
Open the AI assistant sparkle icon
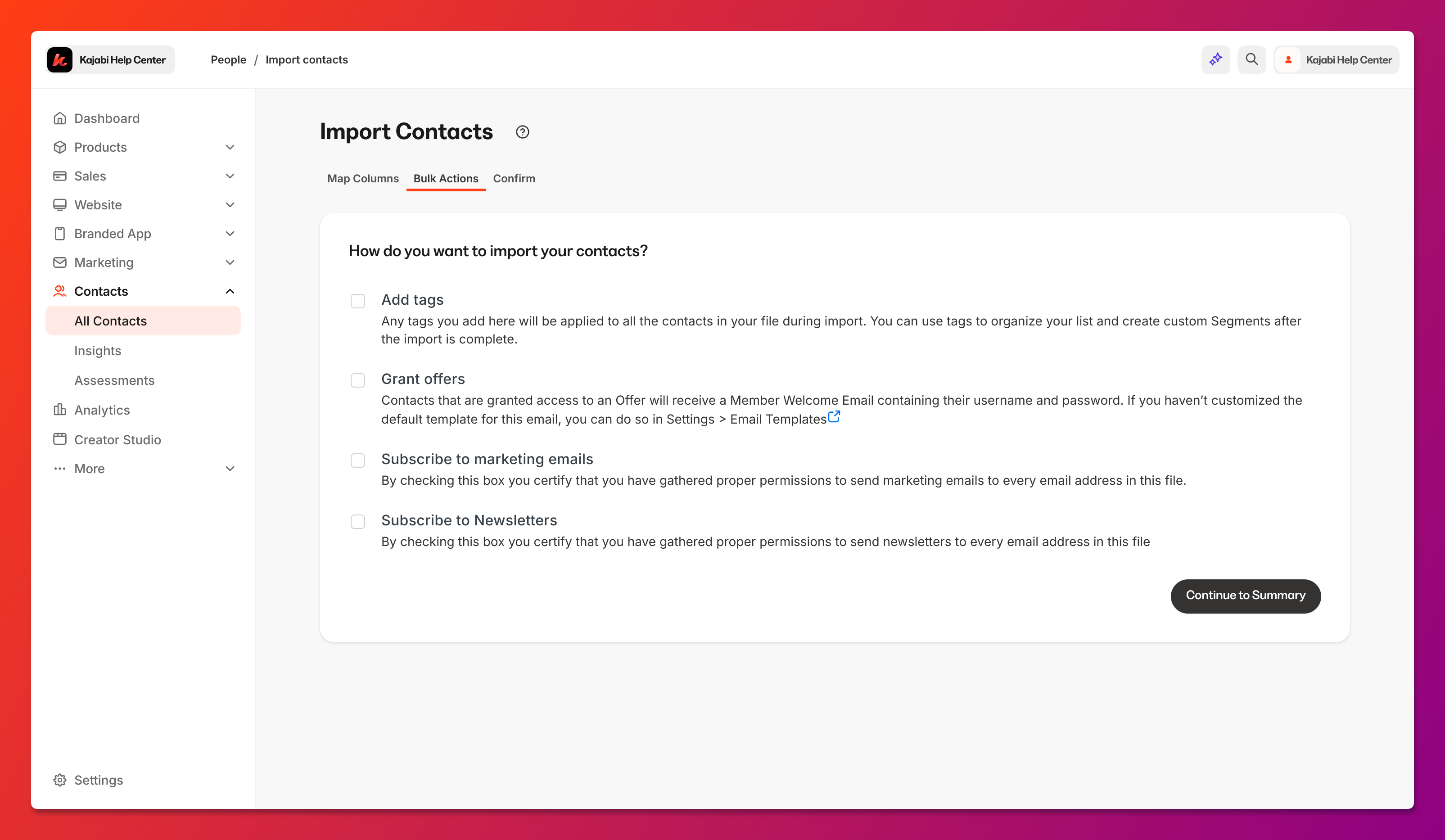1215,59
